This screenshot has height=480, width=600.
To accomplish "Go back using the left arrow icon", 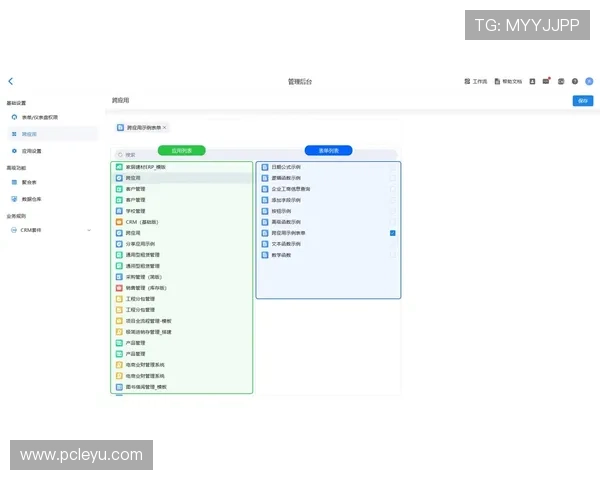I will [11, 81].
